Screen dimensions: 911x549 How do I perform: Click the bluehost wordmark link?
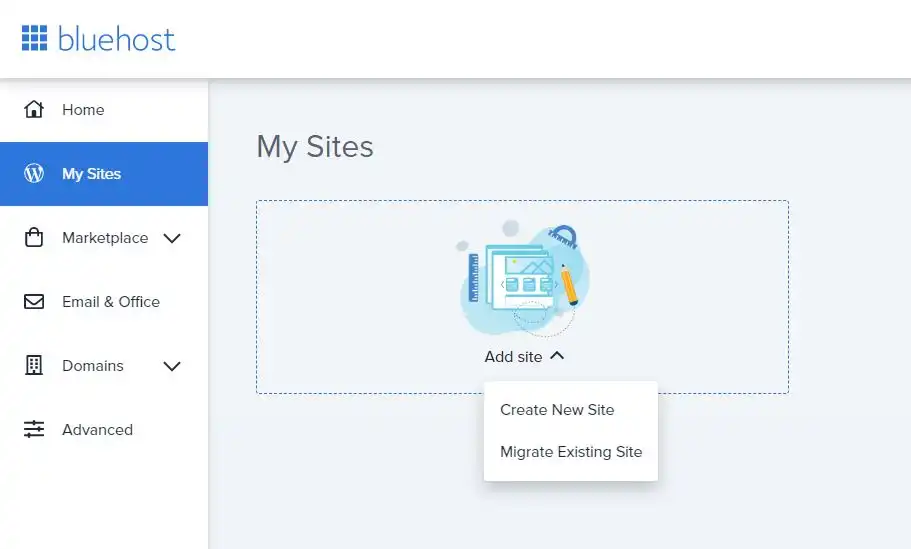(x=116, y=40)
